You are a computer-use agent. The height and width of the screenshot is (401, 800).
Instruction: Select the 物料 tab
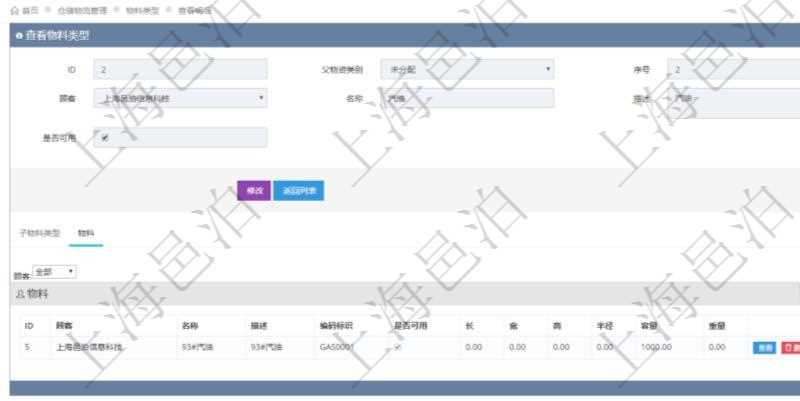tap(86, 232)
